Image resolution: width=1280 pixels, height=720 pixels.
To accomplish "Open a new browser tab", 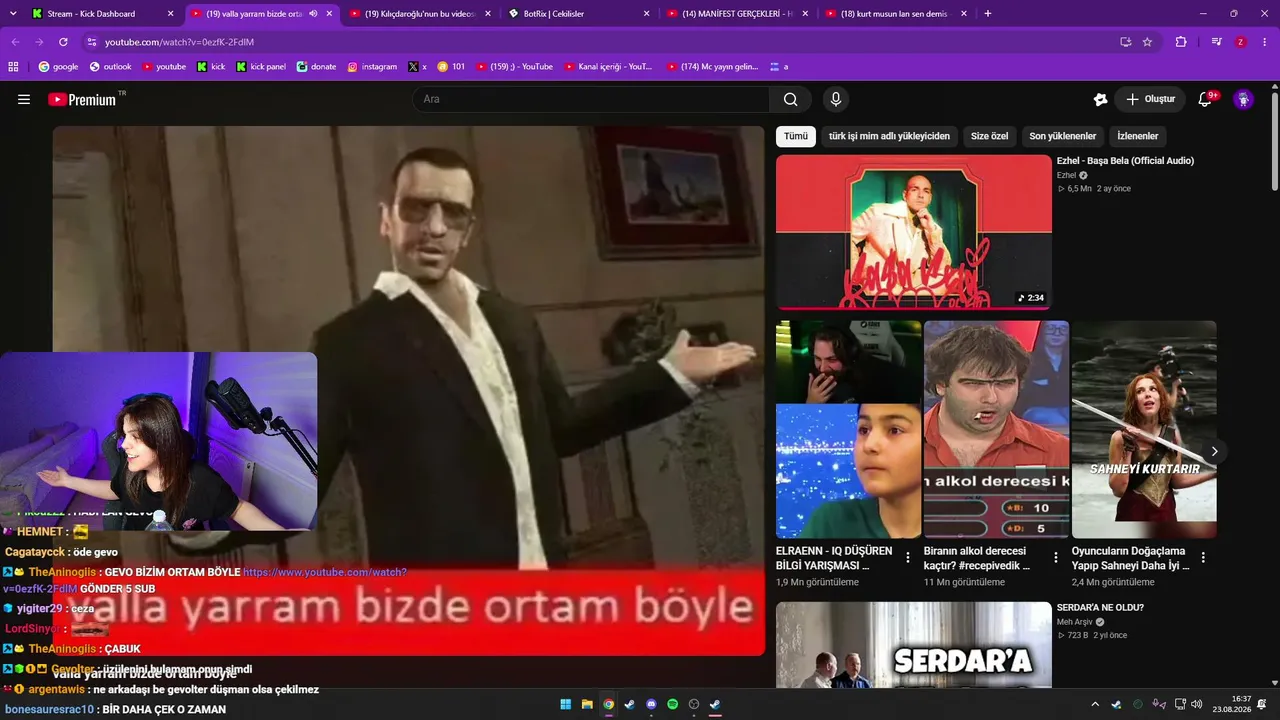I will pos(988,14).
